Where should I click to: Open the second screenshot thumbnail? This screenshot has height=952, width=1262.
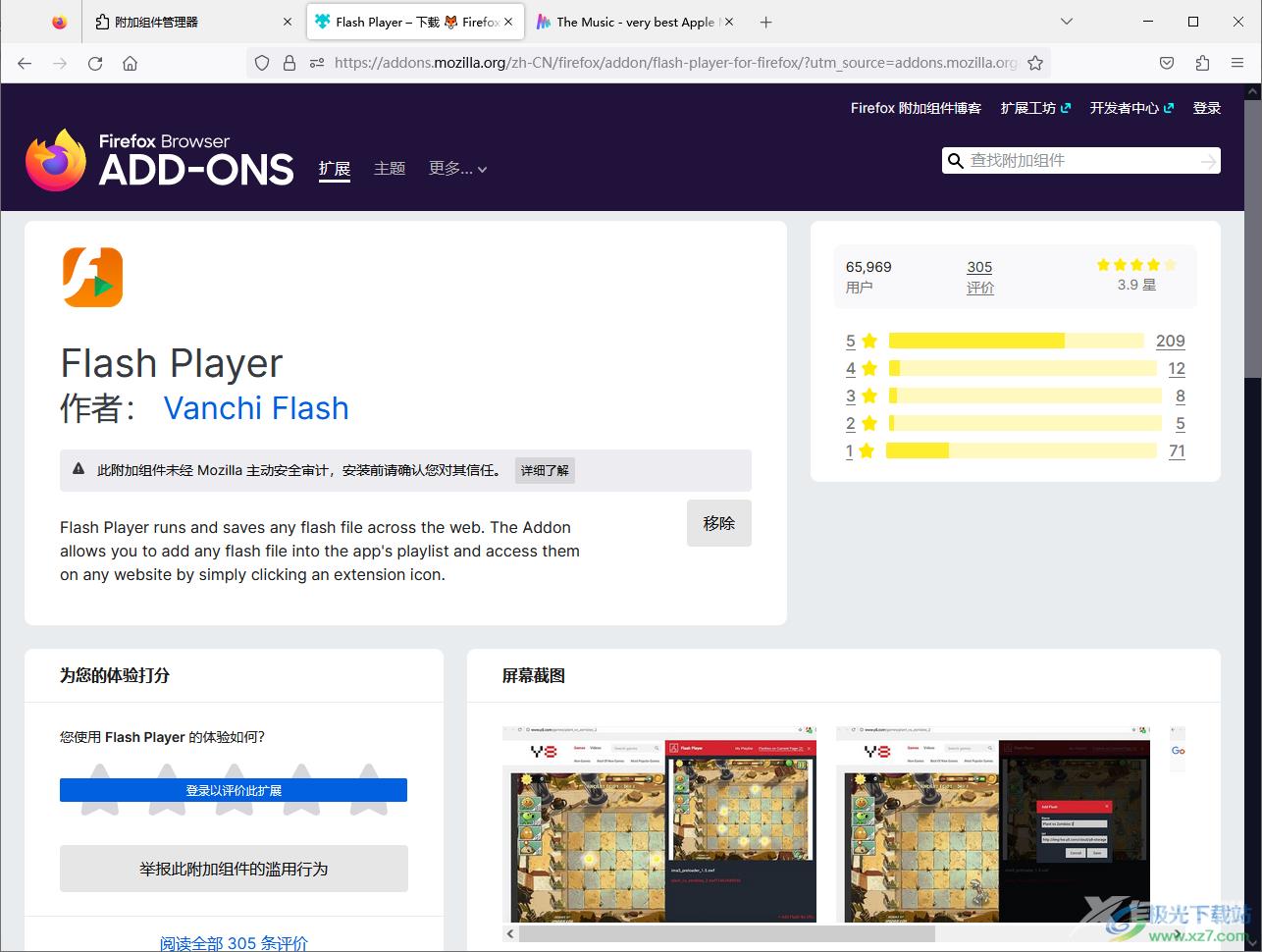[x=993, y=823]
